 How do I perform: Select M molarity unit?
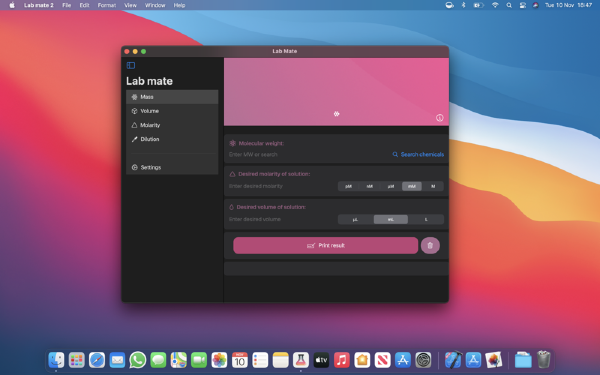point(433,186)
